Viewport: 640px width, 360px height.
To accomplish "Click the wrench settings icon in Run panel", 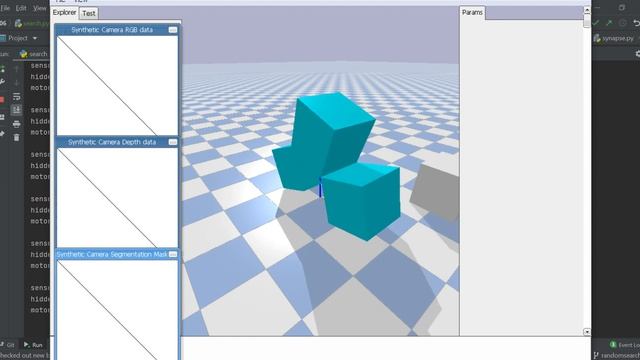I will (x=2, y=82).
